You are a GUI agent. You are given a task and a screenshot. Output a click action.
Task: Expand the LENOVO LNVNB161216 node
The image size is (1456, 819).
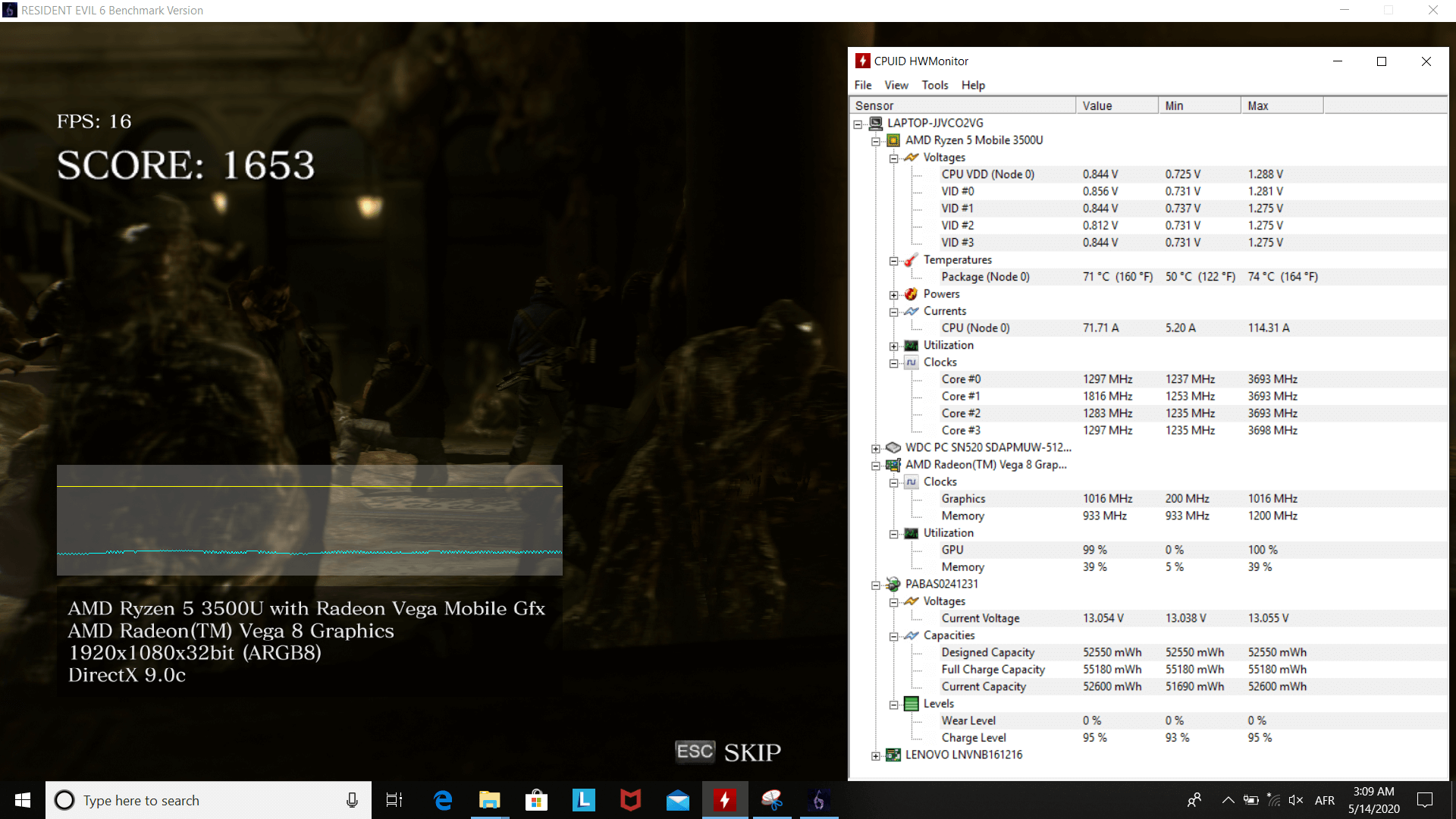pyautogui.click(x=876, y=755)
